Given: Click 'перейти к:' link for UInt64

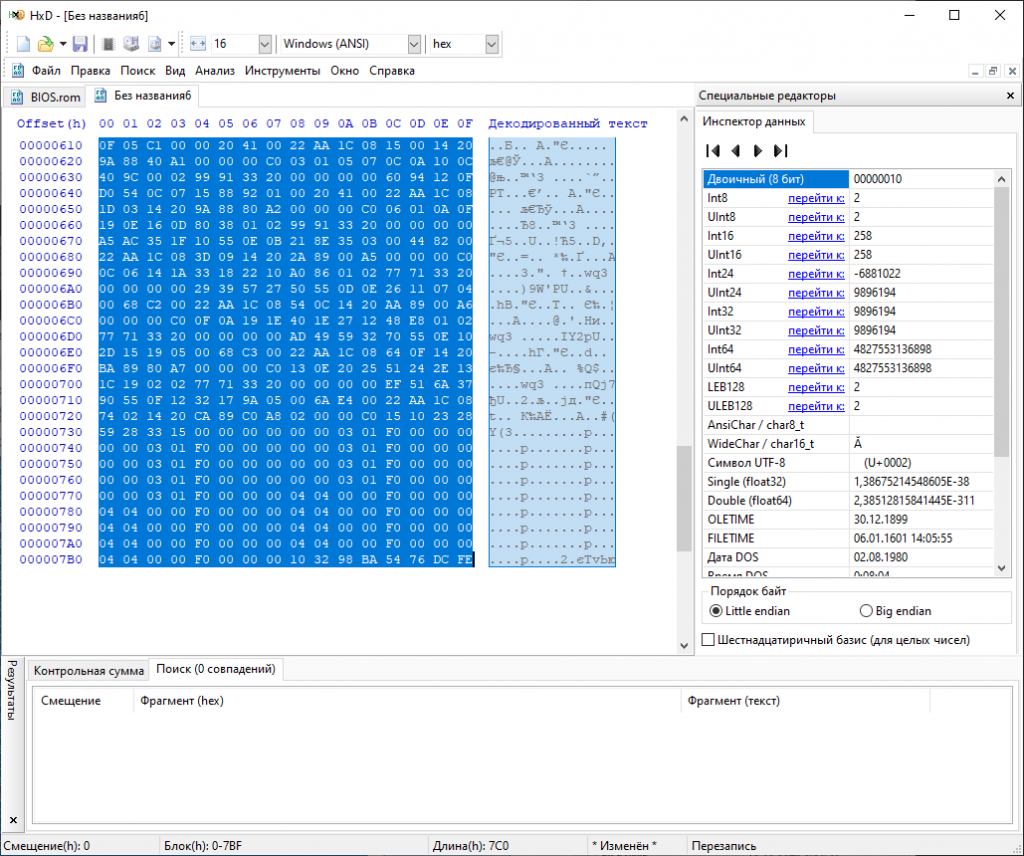Looking at the screenshot, I should click(x=816, y=368).
